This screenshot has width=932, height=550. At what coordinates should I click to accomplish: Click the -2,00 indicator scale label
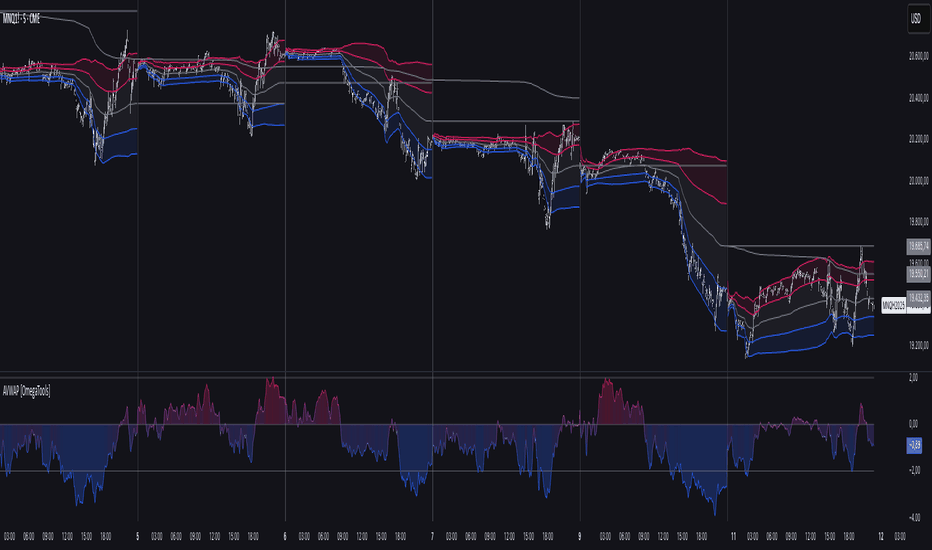point(914,470)
